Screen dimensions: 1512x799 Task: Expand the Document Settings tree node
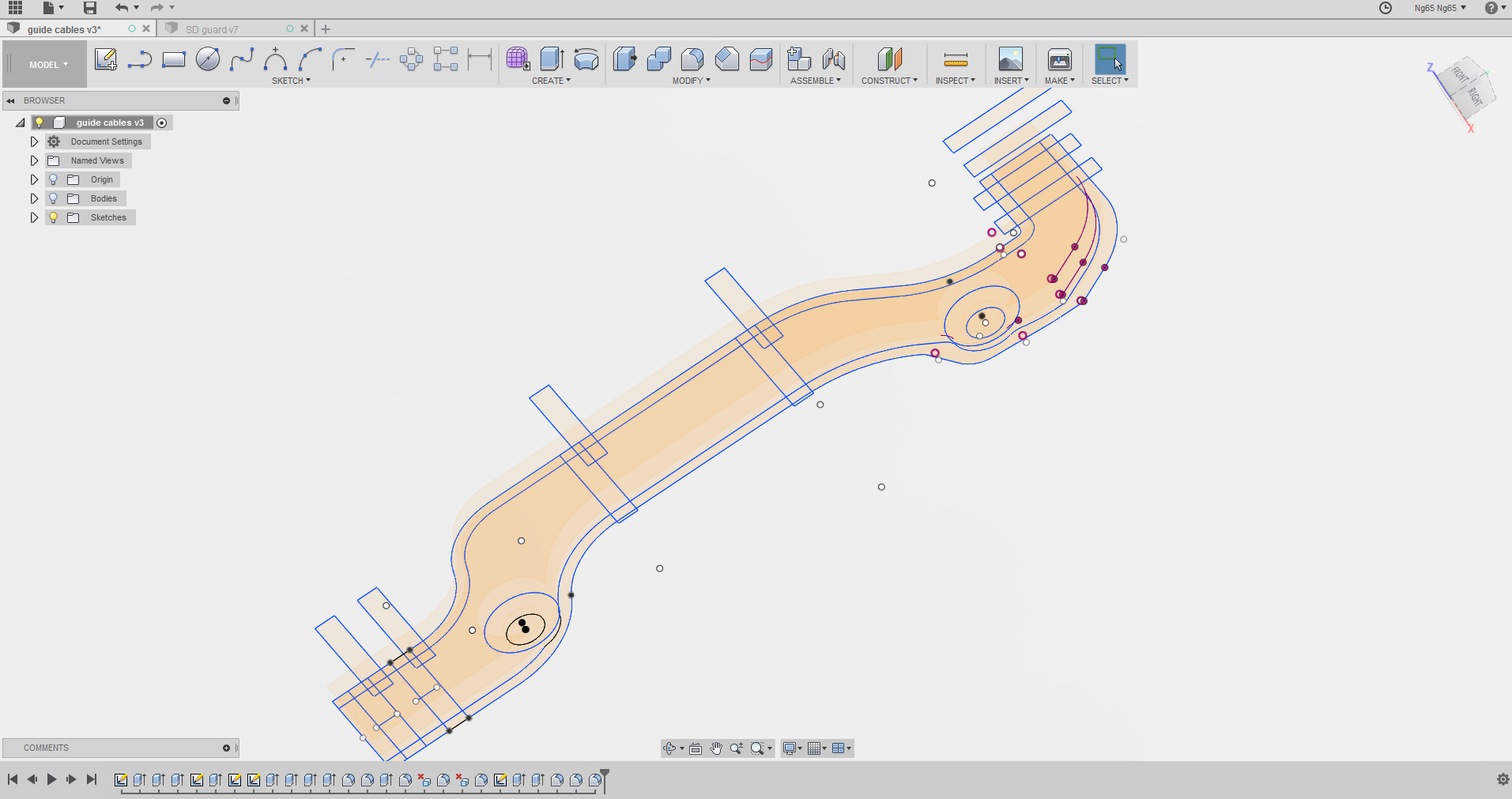tap(34, 141)
